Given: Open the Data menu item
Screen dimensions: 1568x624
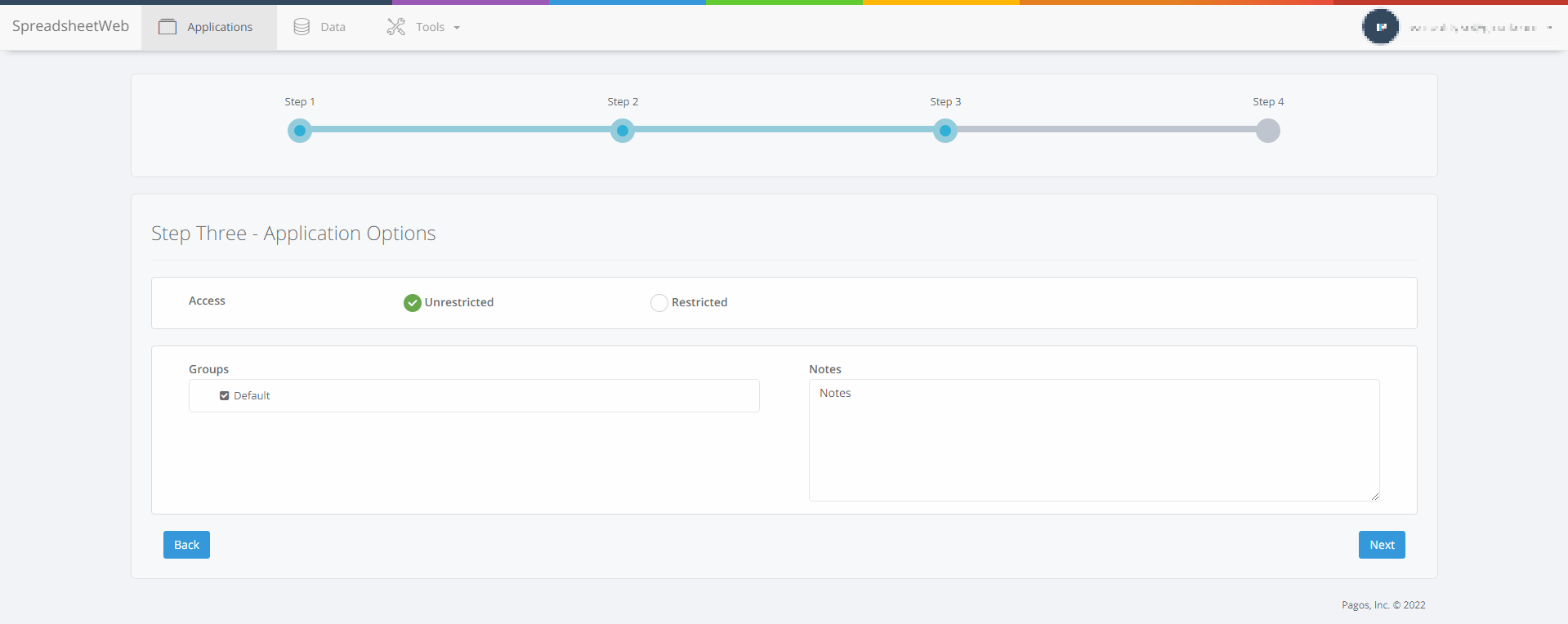Looking at the screenshot, I should click(x=319, y=27).
